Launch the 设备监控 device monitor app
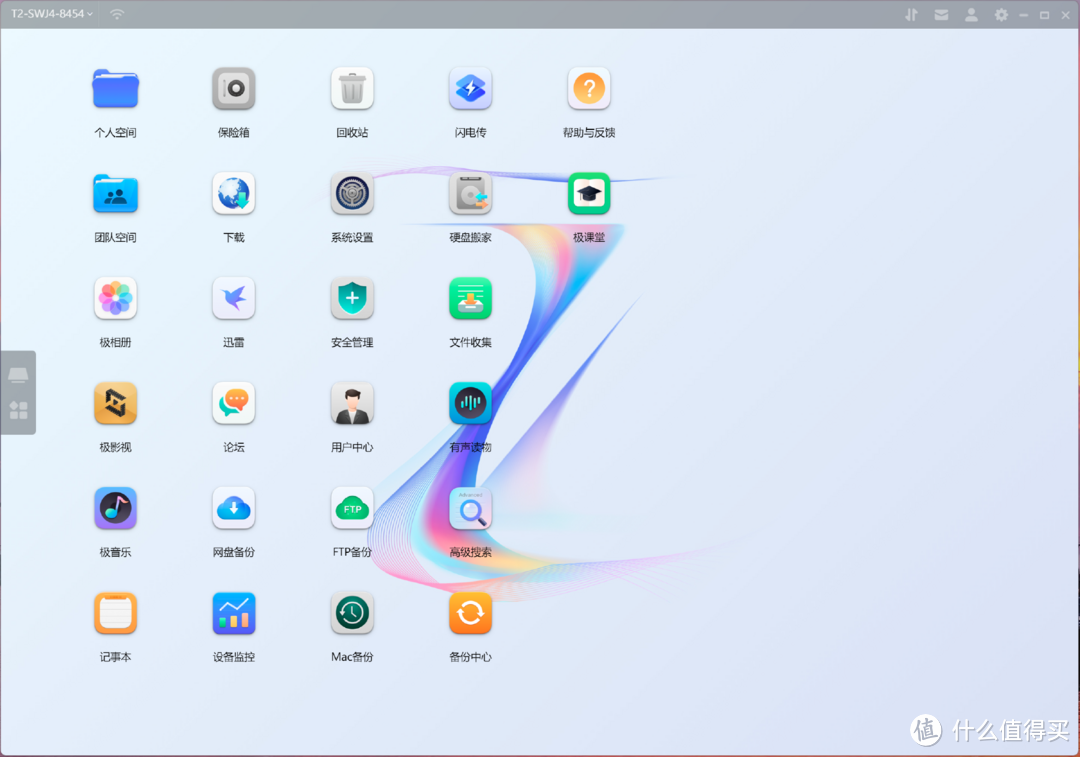 pyautogui.click(x=234, y=614)
